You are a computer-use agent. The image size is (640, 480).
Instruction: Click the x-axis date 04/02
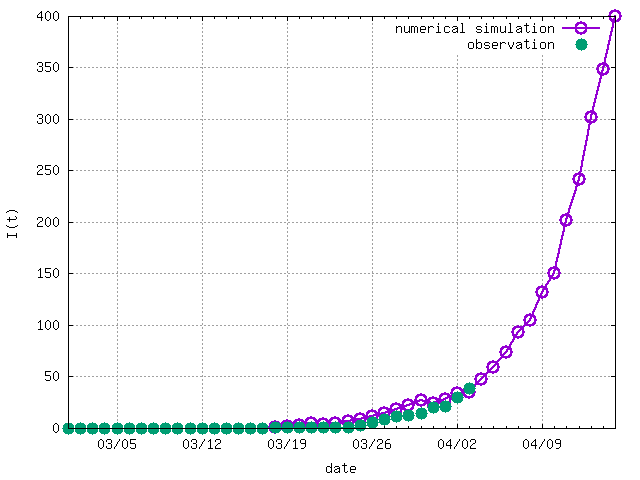pyautogui.click(x=457, y=444)
